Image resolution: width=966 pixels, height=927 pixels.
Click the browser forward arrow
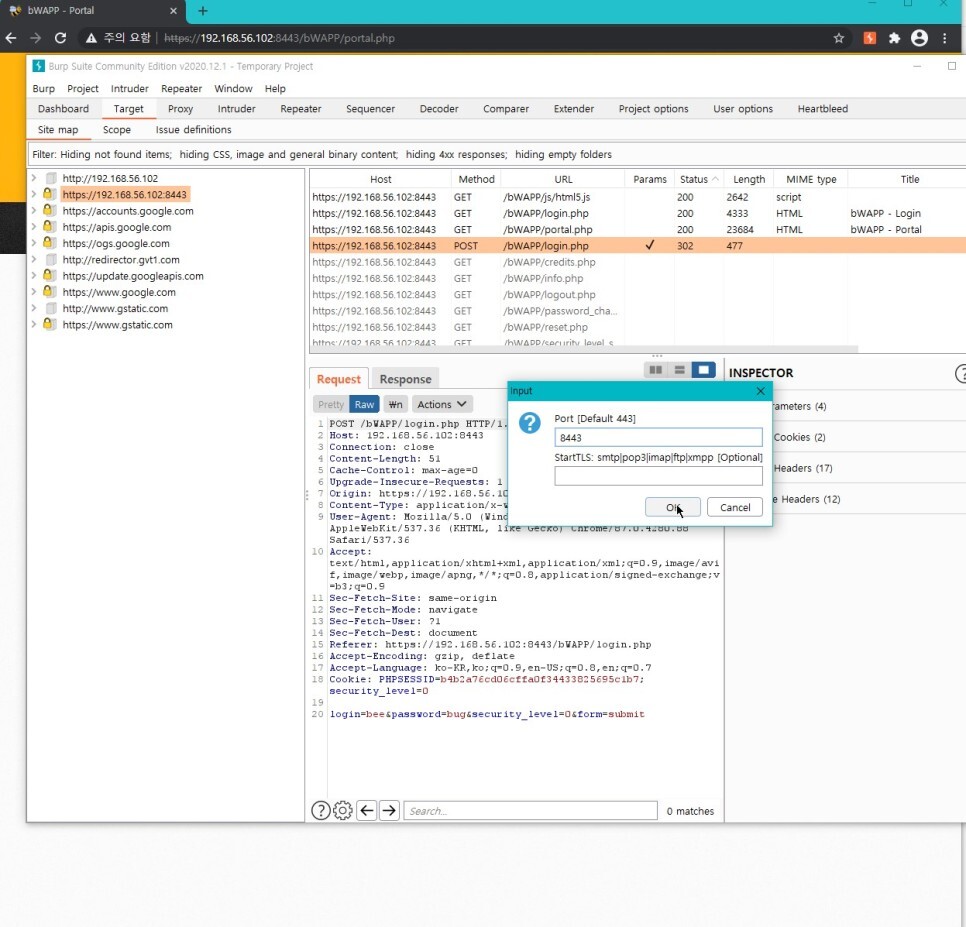[x=36, y=38]
